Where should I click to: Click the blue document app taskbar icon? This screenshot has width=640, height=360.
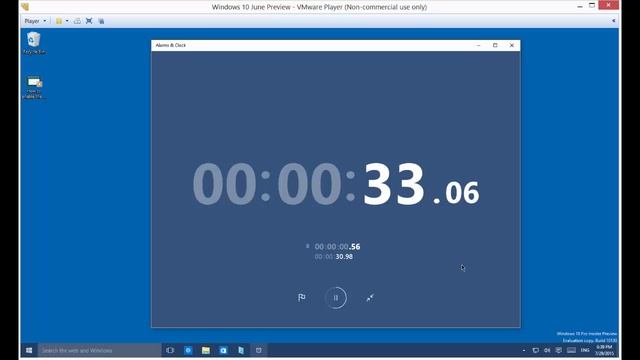point(241,350)
